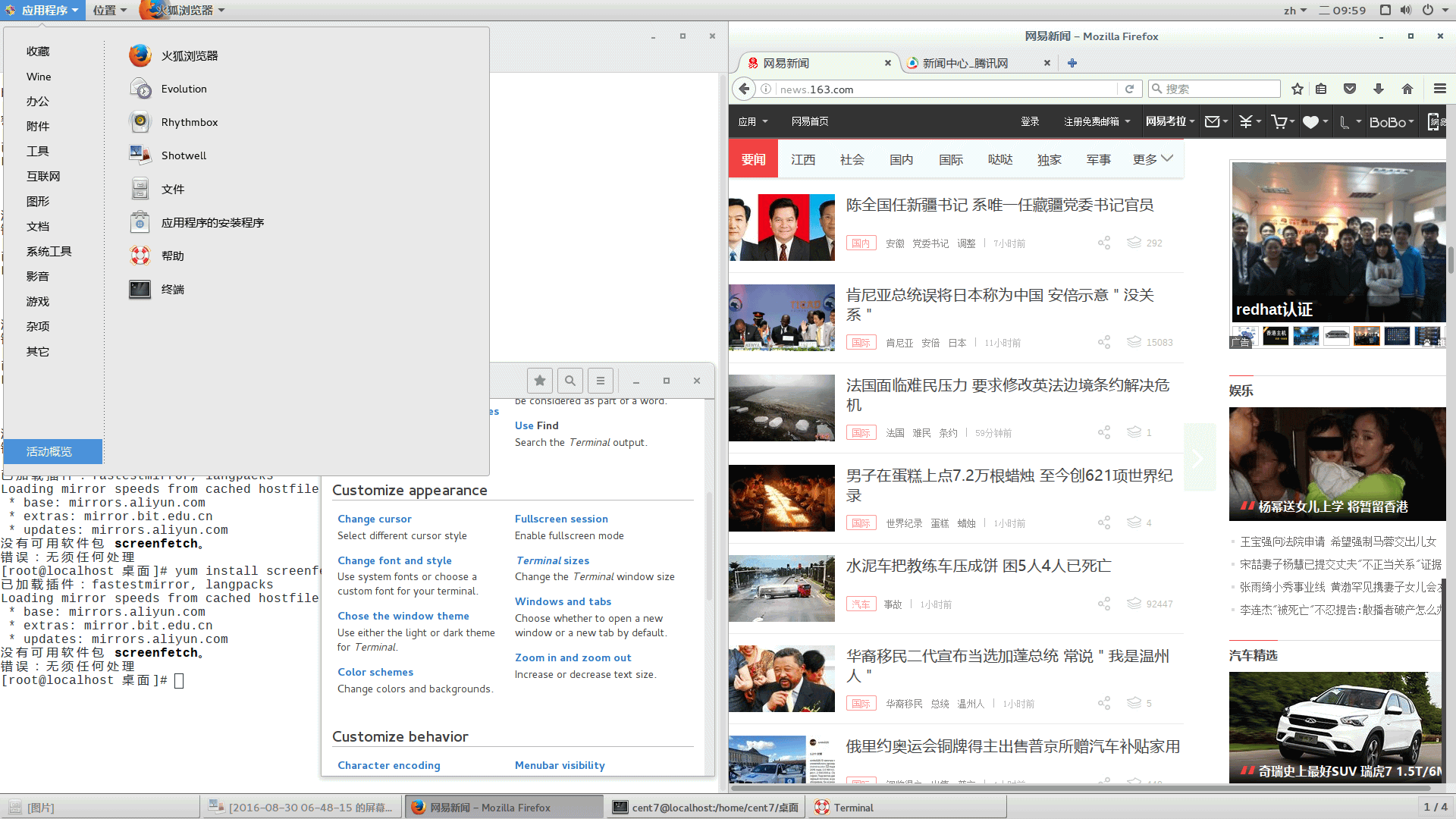Click the Pocket icon in Firefox toolbar
The width and height of the screenshot is (1456, 819).
tap(1350, 89)
